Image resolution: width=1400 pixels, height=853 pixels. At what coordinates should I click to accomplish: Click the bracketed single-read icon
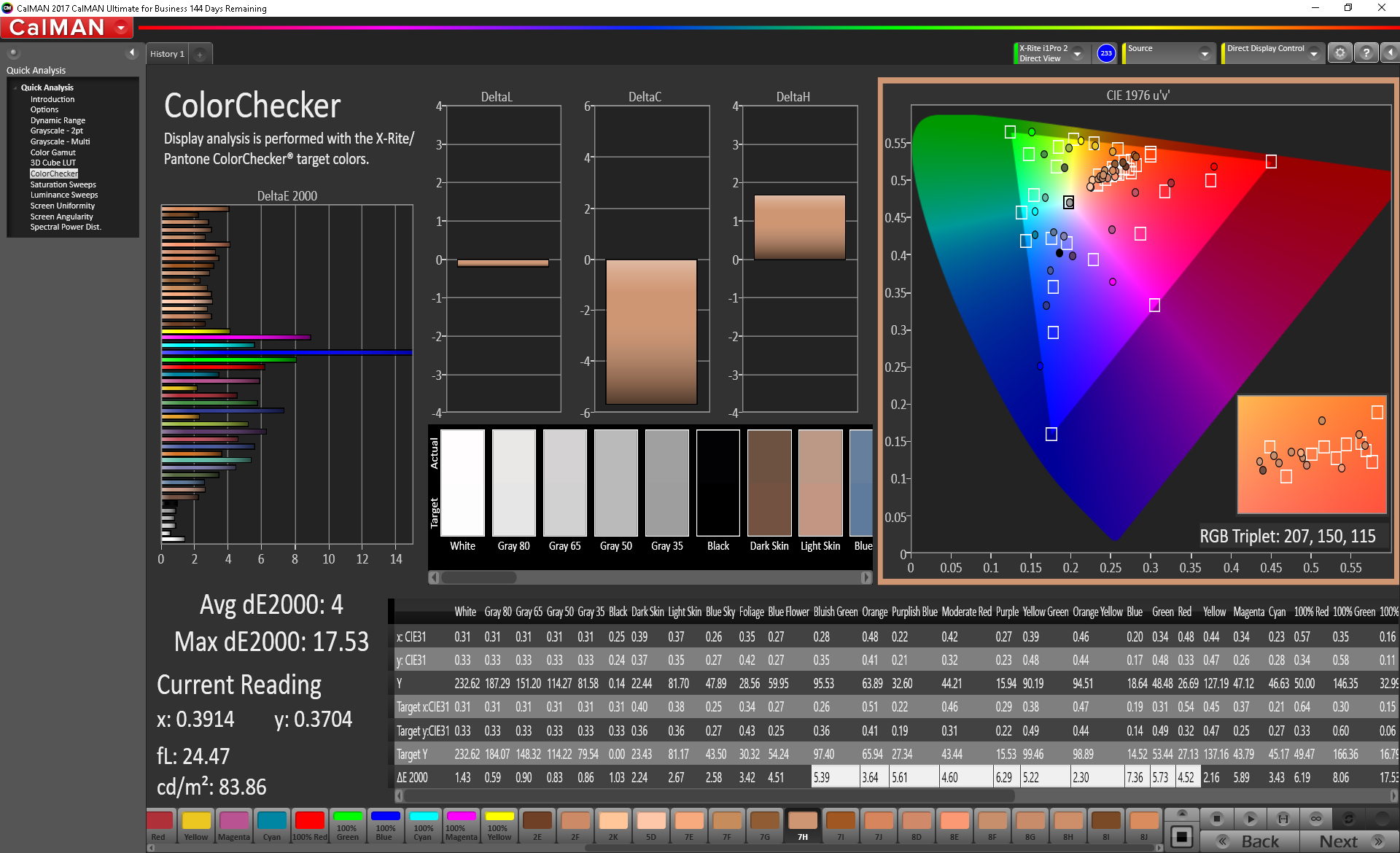click(1283, 818)
